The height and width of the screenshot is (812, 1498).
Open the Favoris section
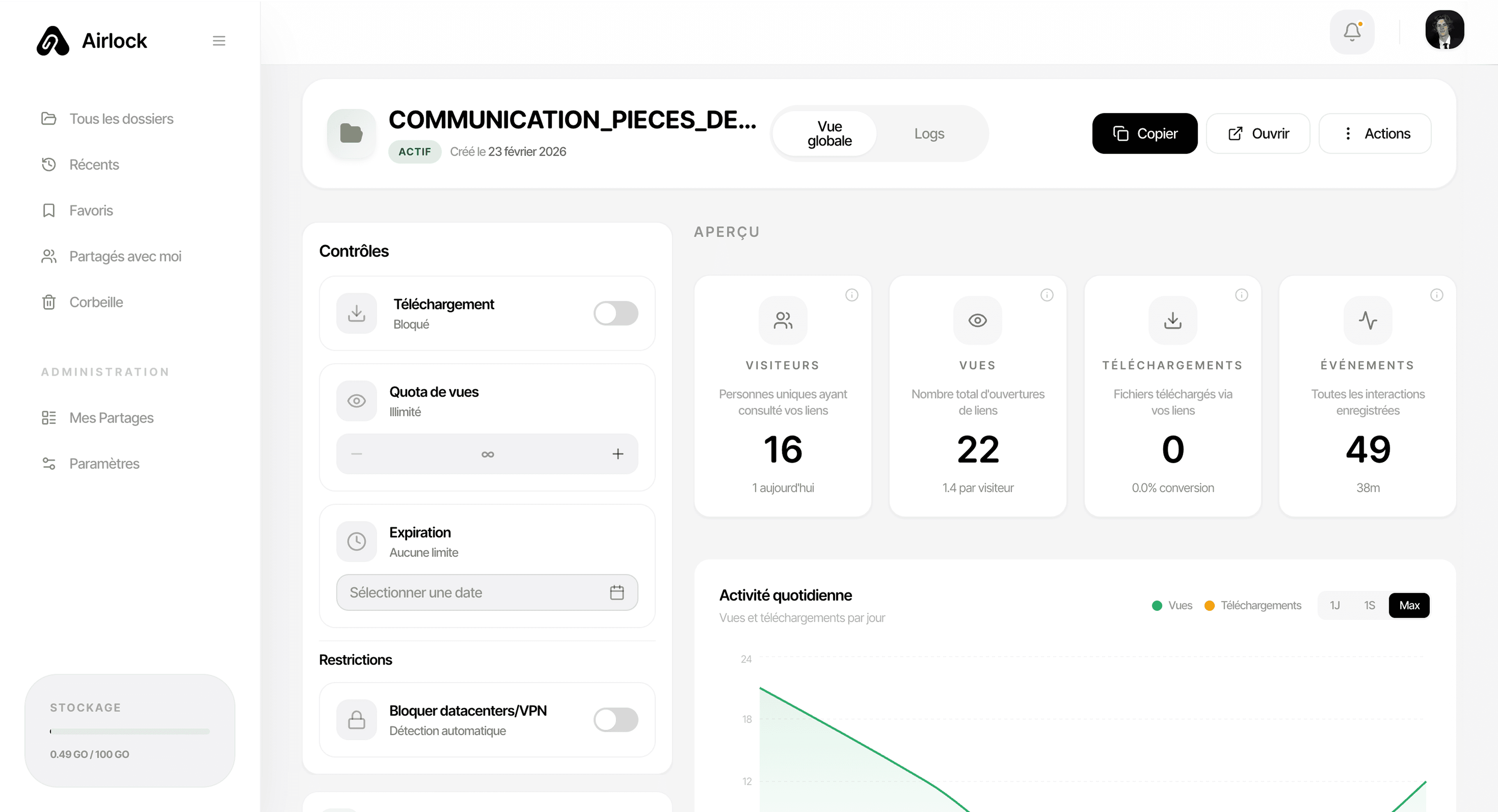click(91, 210)
